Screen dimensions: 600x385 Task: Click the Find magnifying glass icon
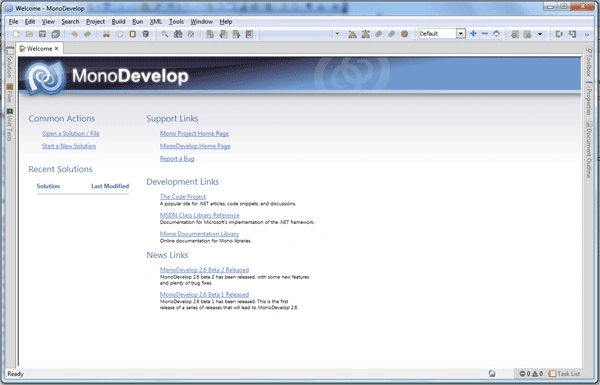(165, 34)
